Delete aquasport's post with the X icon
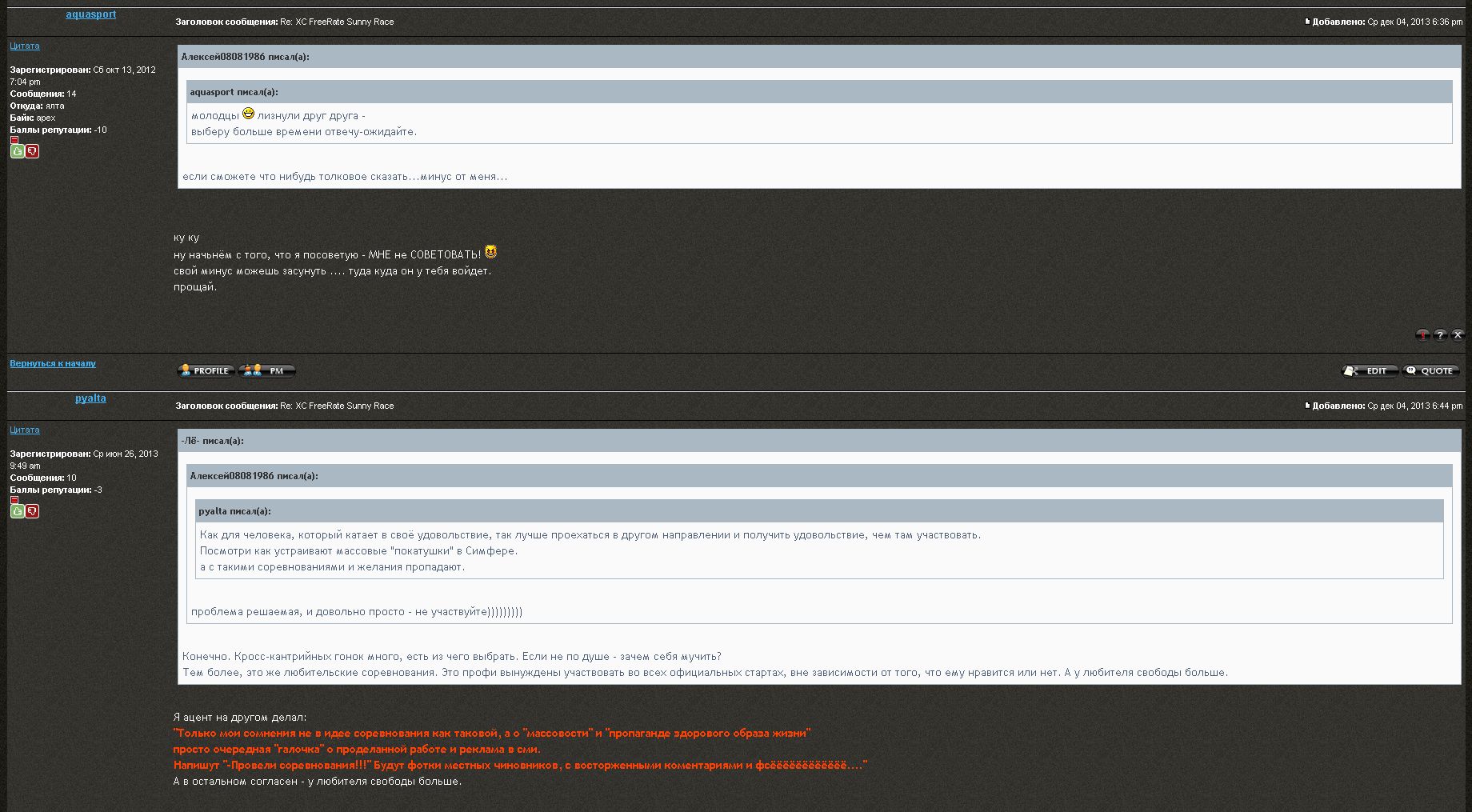Screen dimensions: 1472x812 (1458, 335)
